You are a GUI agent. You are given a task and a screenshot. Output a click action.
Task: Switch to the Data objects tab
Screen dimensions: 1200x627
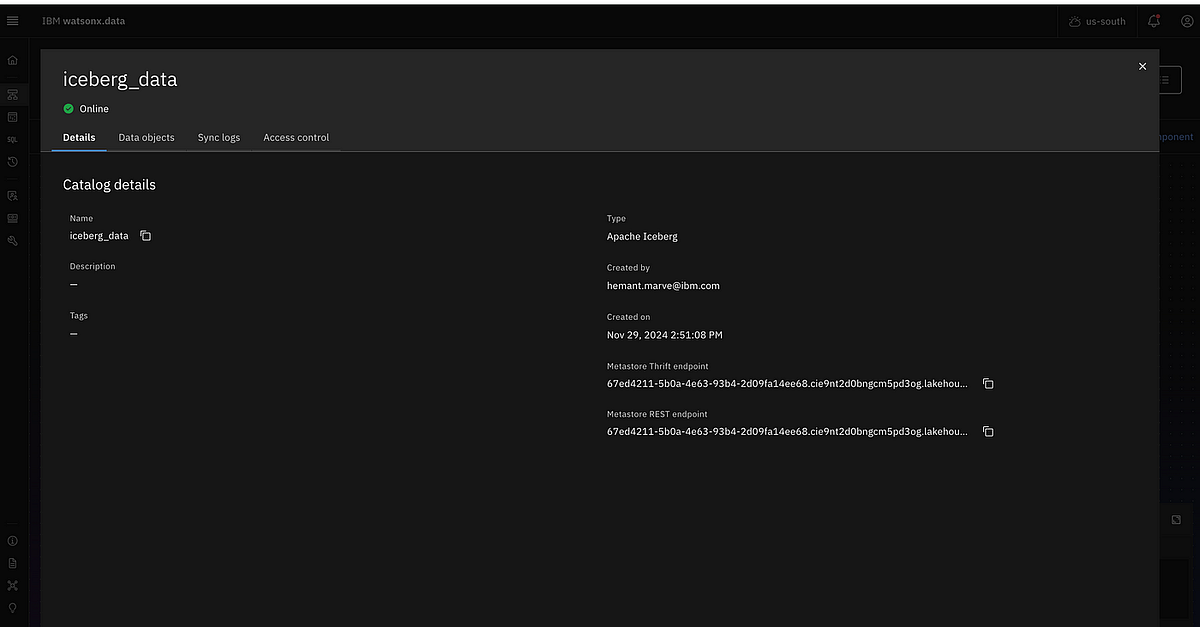coord(146,137)
